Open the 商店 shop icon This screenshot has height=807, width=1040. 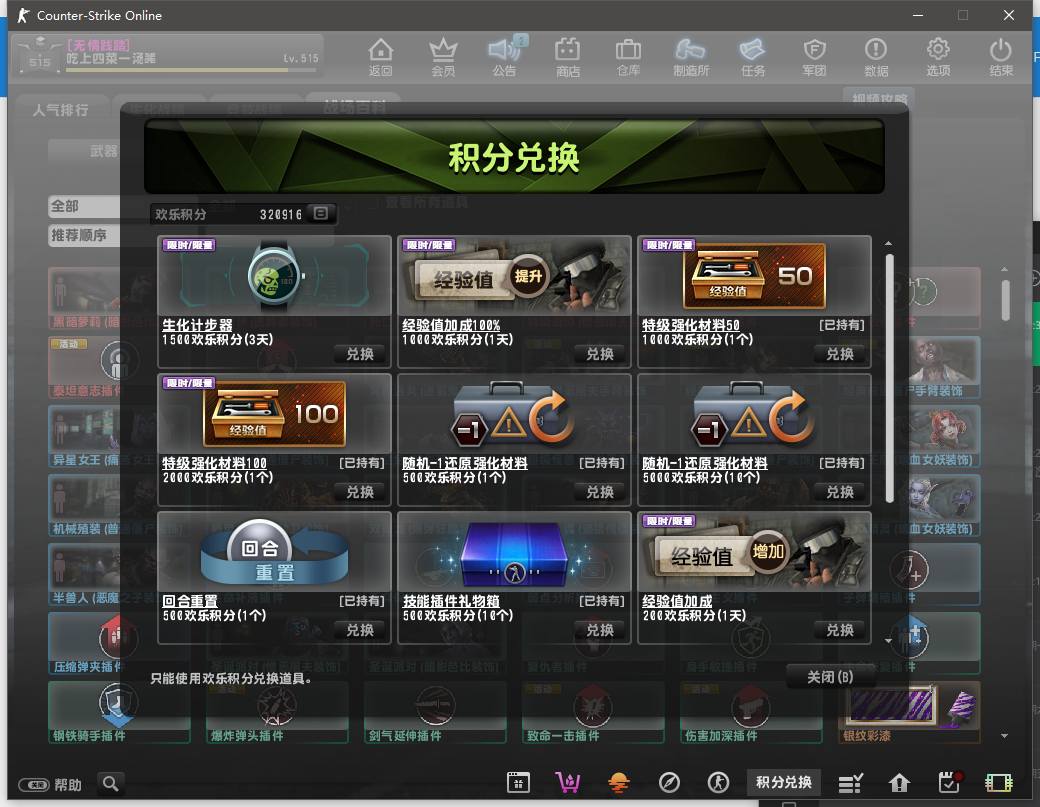pyautogui.click(x=568, y=56)
